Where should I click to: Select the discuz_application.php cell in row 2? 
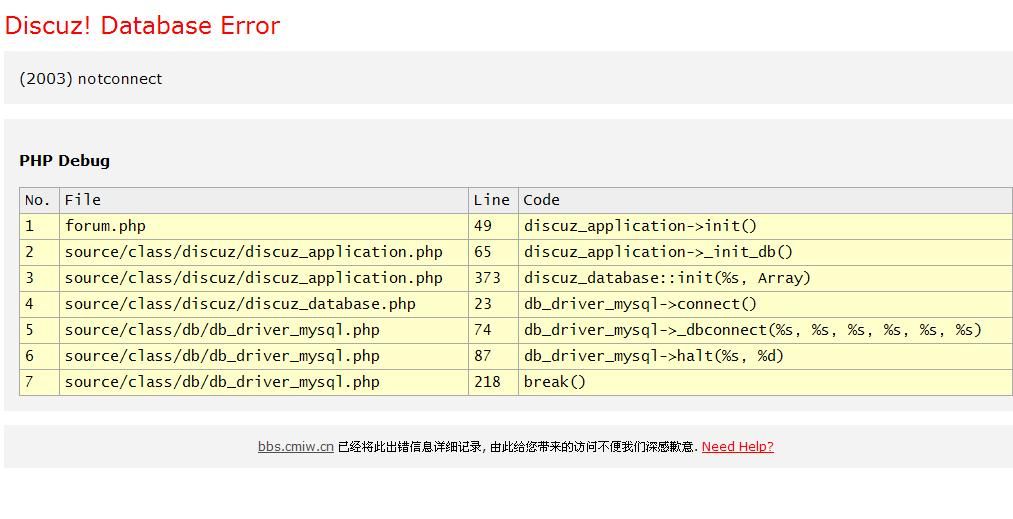(264, 252)
